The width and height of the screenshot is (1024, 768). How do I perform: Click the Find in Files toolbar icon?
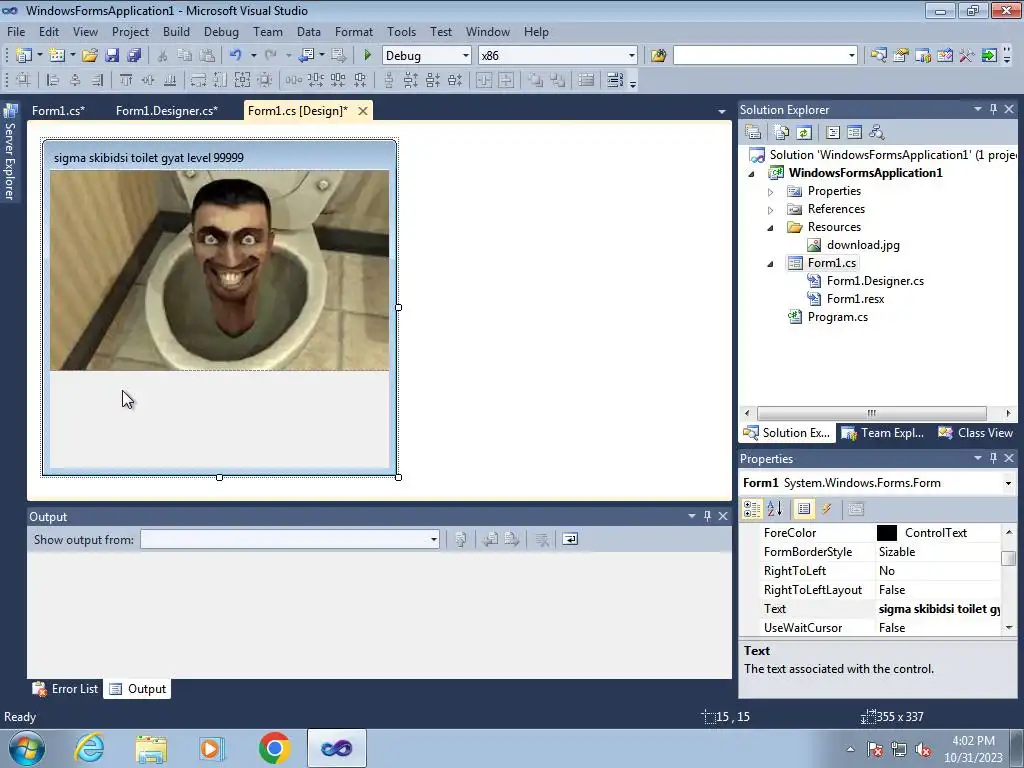tap(658, 56)
